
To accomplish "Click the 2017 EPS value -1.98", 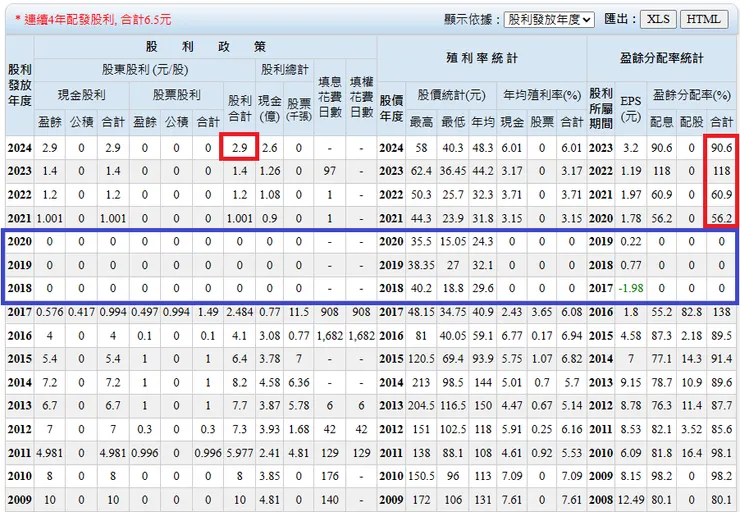I will (631, 288).
